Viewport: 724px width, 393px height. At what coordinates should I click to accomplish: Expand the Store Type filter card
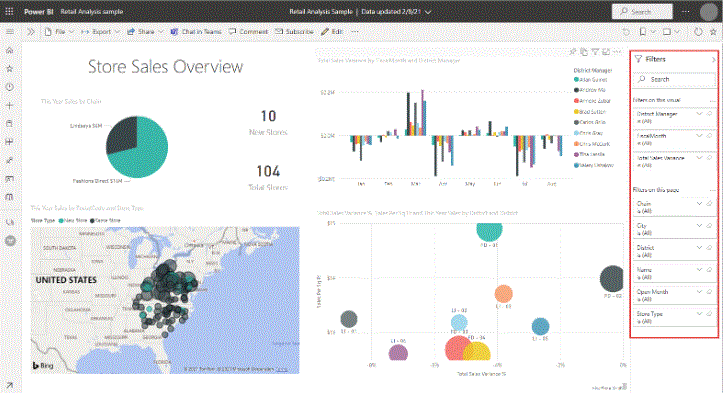coord(699,314)
